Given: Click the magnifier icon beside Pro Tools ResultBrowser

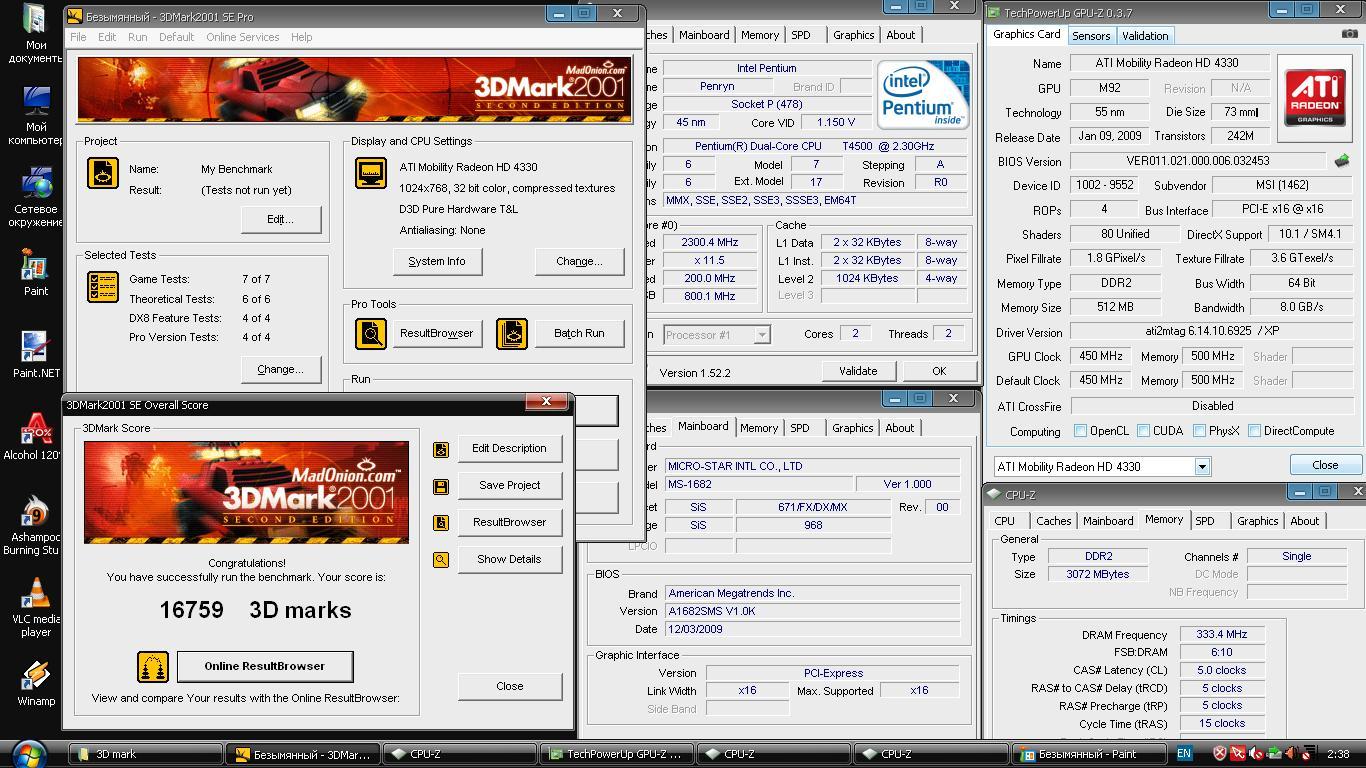Looking at the screenshot, I should 371,333.
